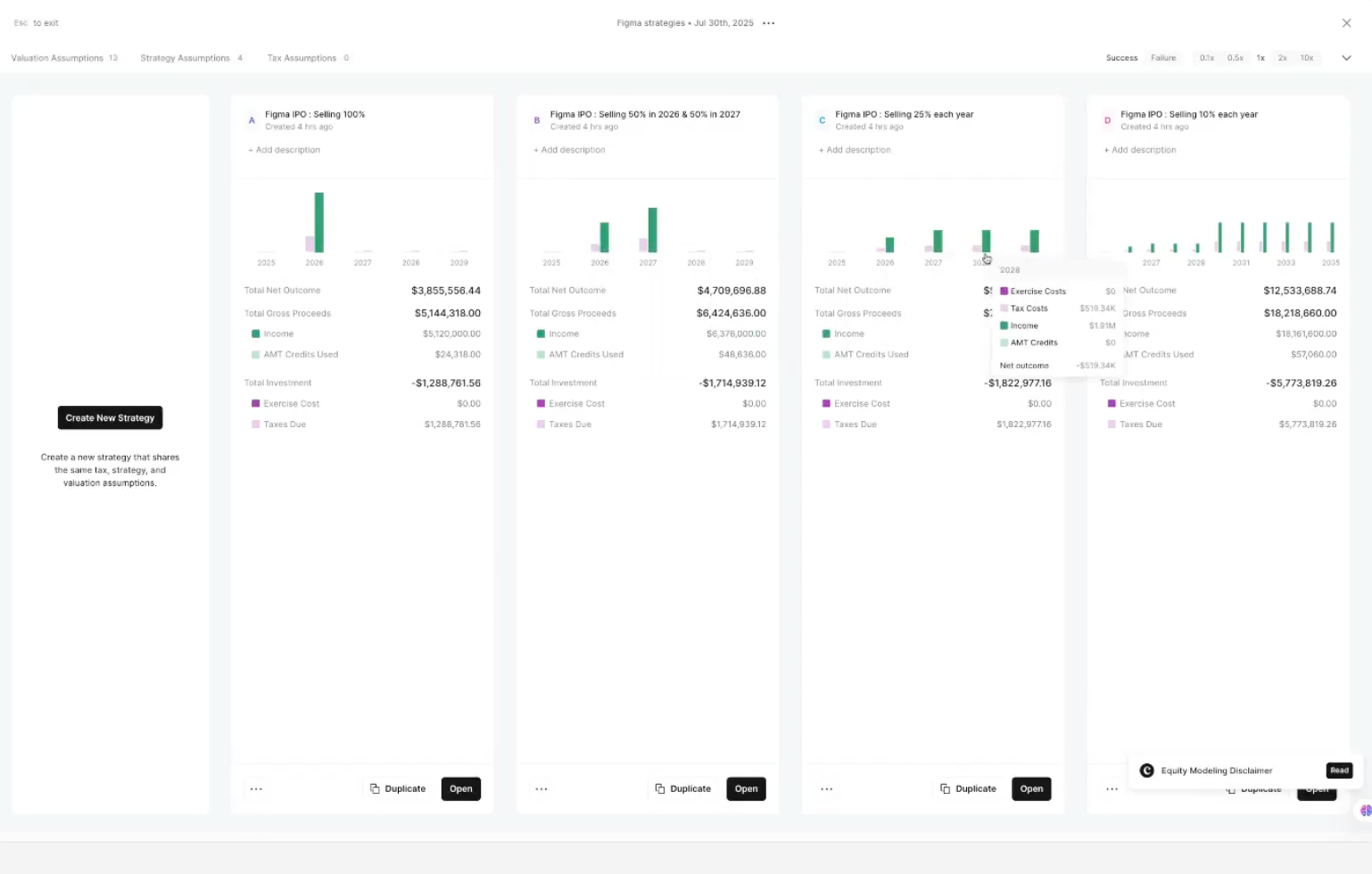
Task: Choose the 0.5x multiplier option
Action: (x=1236, y=58)
